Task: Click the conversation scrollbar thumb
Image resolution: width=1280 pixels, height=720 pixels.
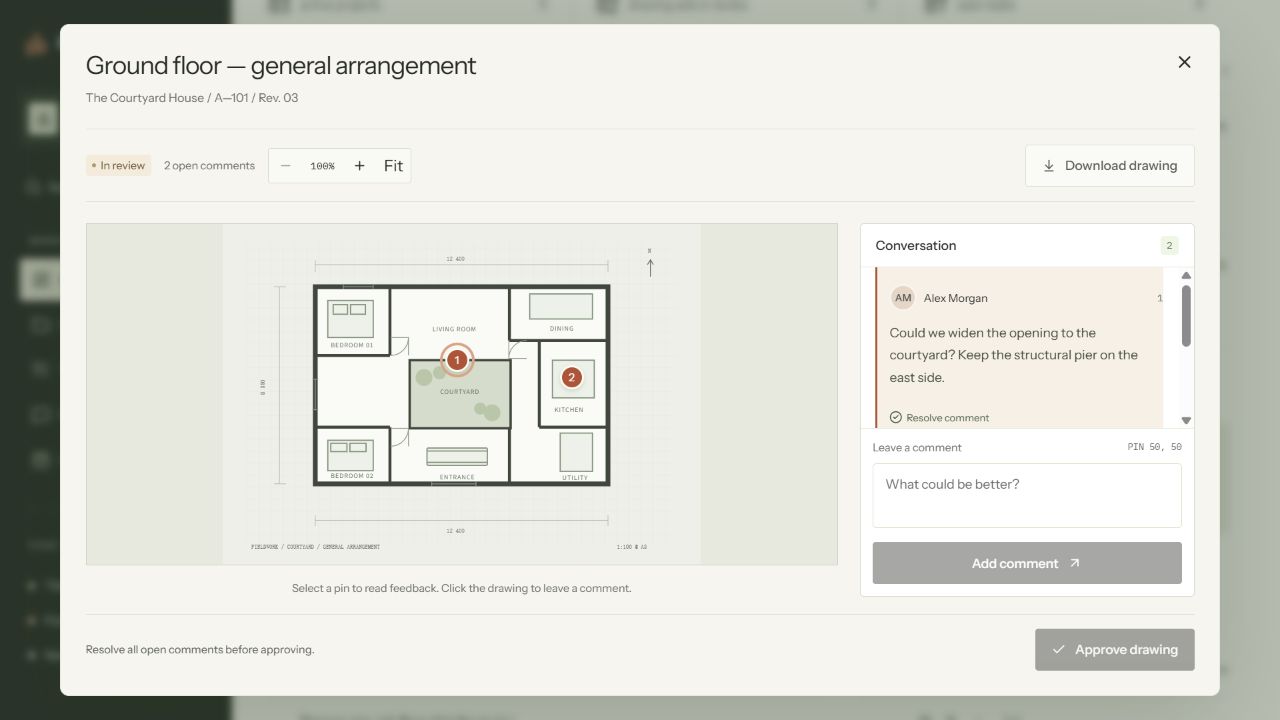Action: click(x=1186, y=316)
